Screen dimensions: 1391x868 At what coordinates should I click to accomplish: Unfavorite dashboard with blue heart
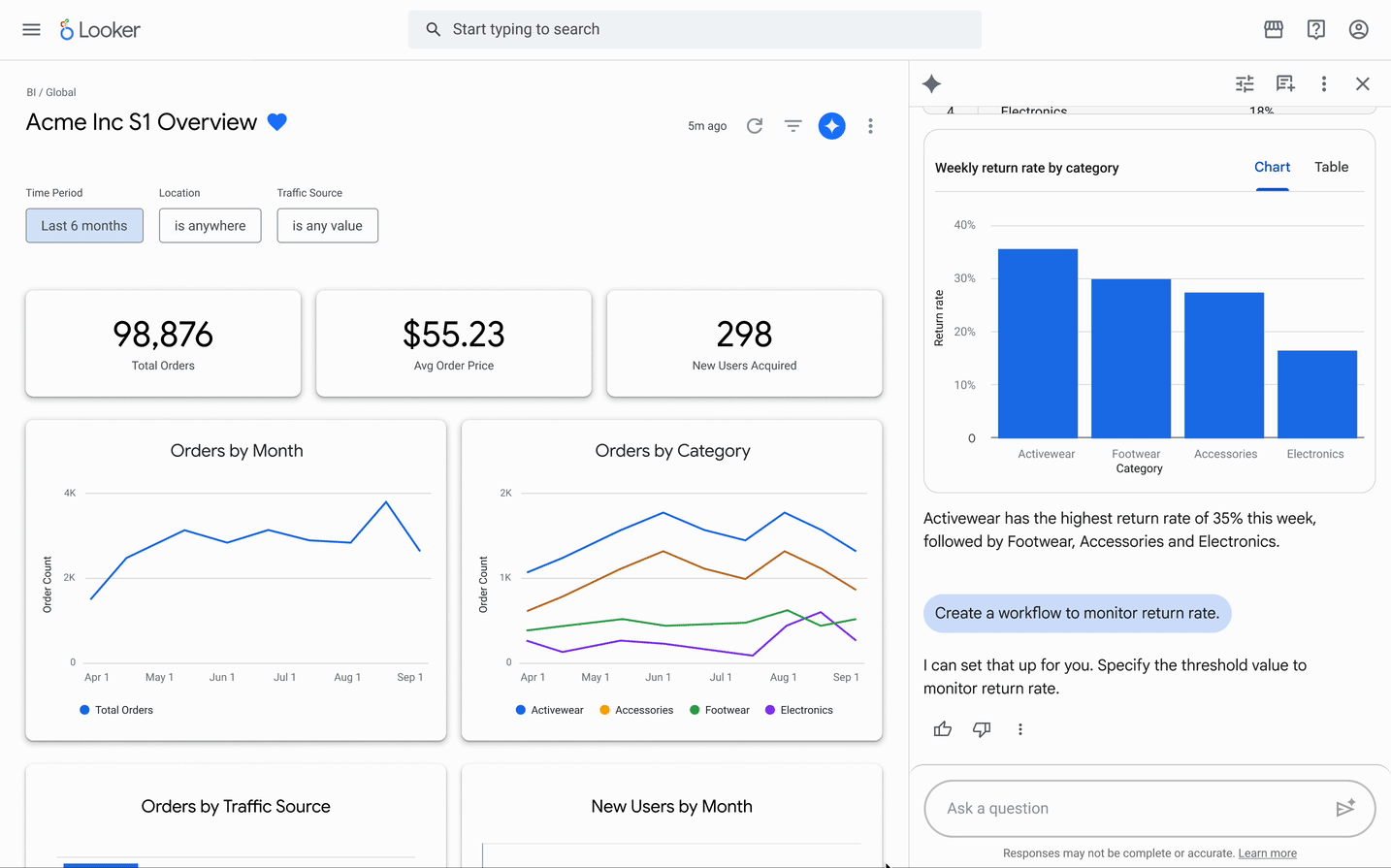[x=277, y=122]
